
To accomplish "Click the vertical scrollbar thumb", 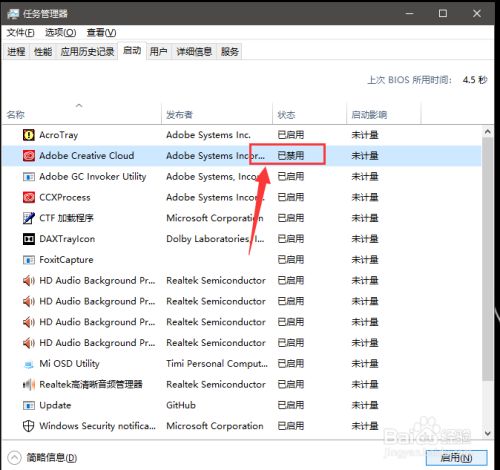I will coord(488,259).
